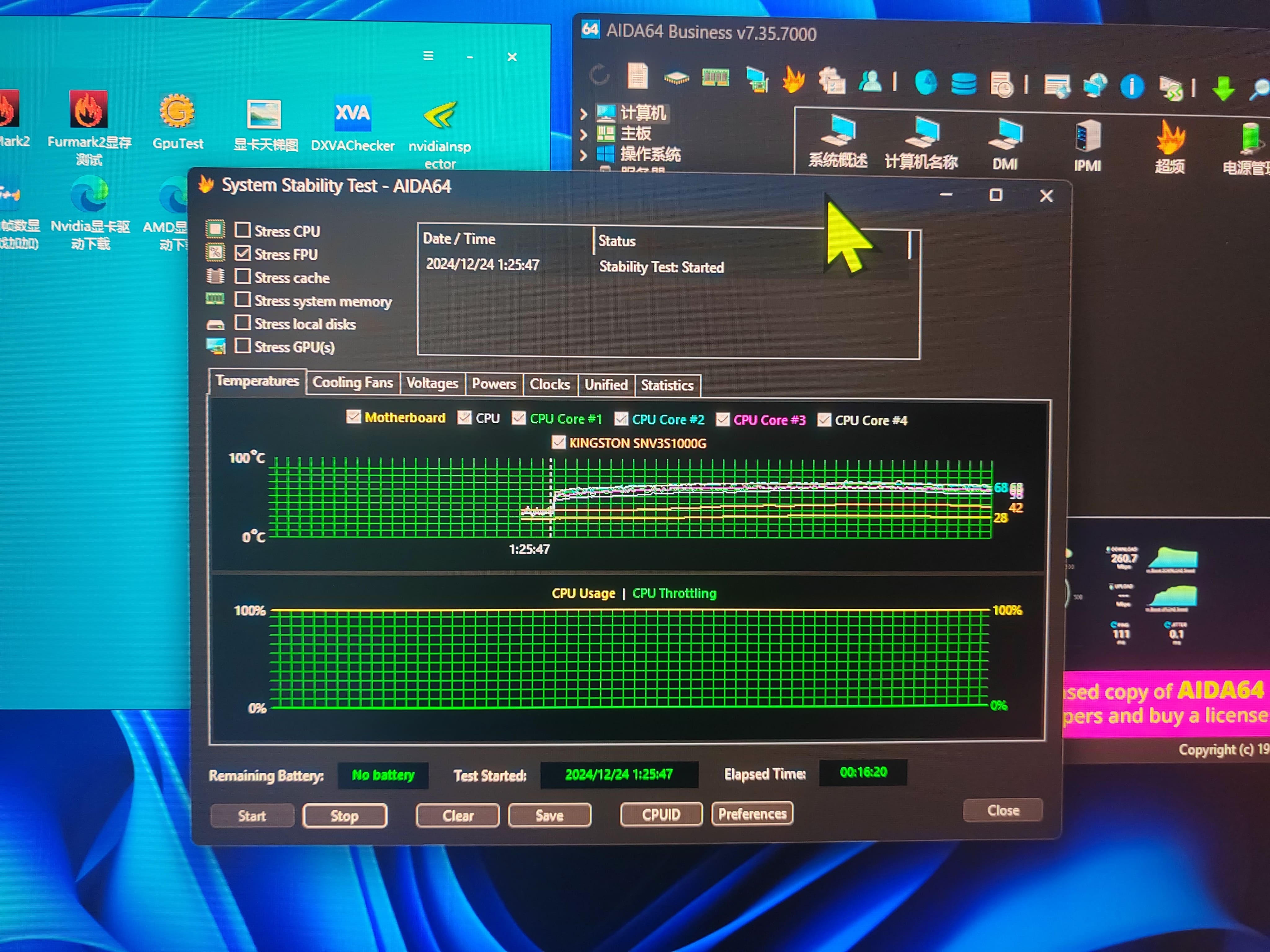Viewport: 1270px width, 952px height.
Task: Switch to the Statistics tab
Action: (667, 385)
